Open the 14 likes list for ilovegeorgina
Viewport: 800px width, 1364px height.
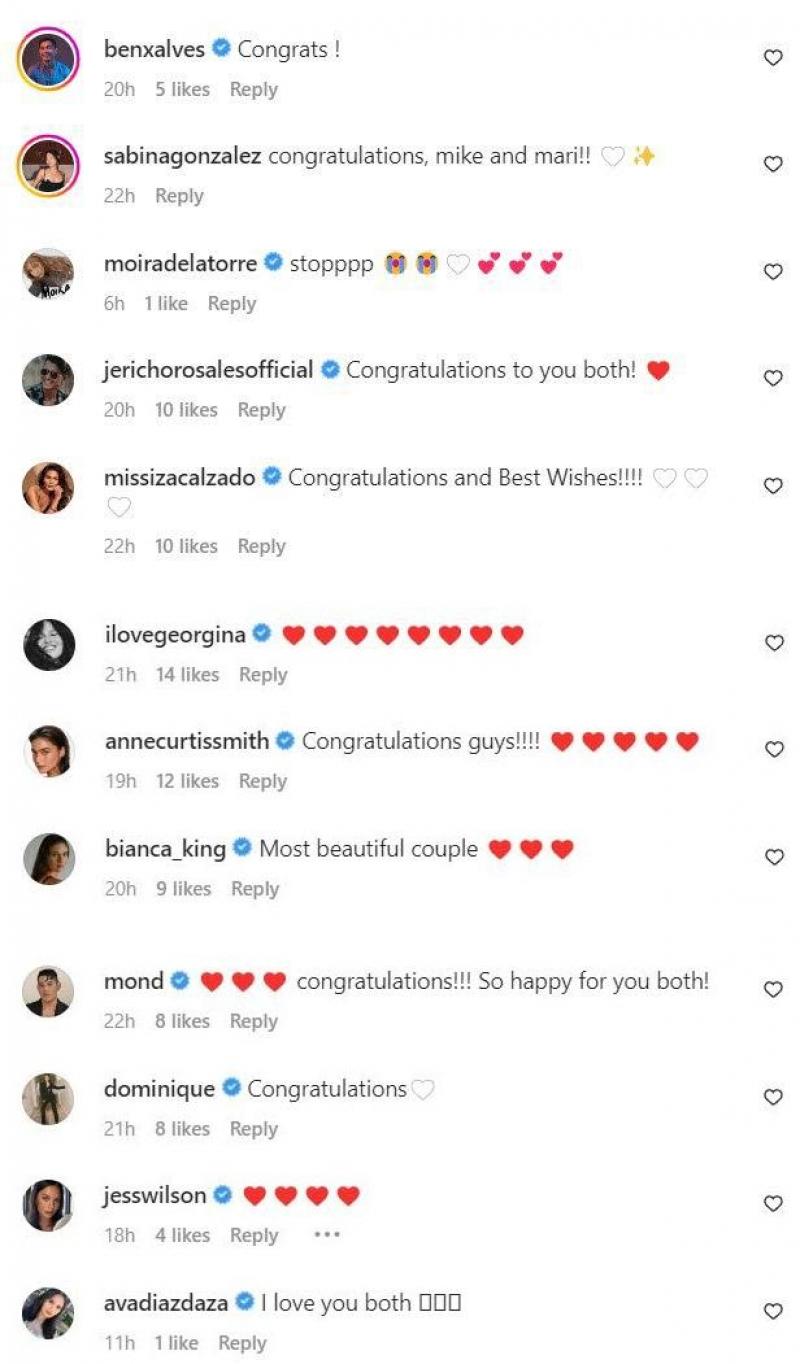(x=187, y=675)
